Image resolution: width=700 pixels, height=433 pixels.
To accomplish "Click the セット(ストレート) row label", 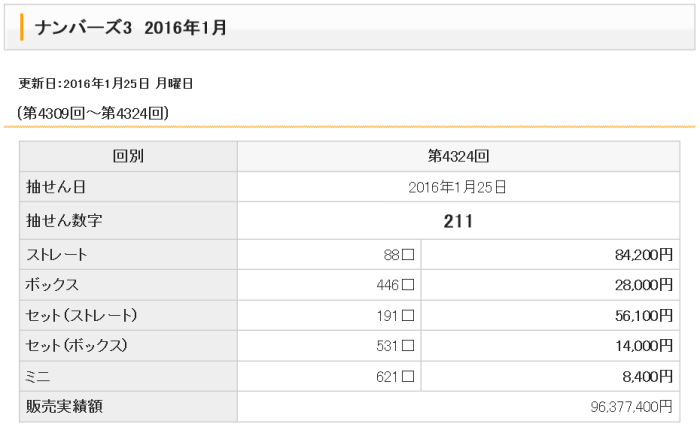I will (82, 316).
